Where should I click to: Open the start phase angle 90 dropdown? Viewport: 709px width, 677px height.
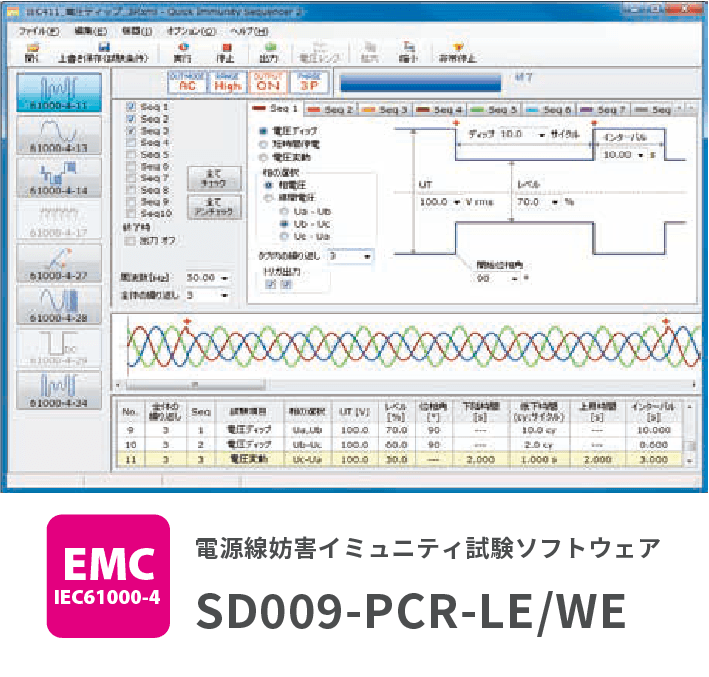coord(515,279)
